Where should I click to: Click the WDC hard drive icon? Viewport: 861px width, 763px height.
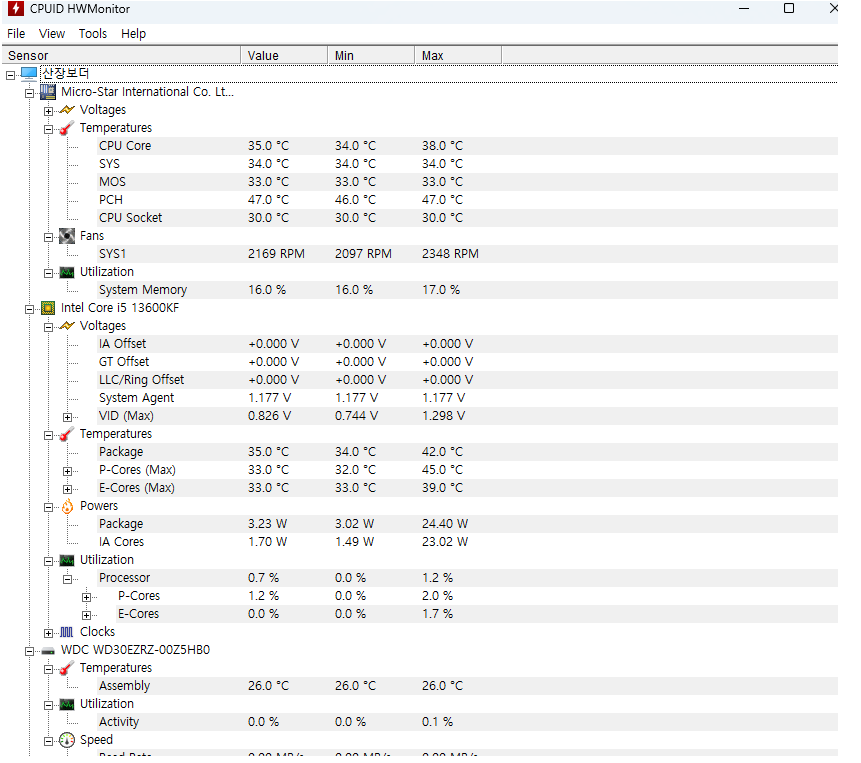(48, 651)
